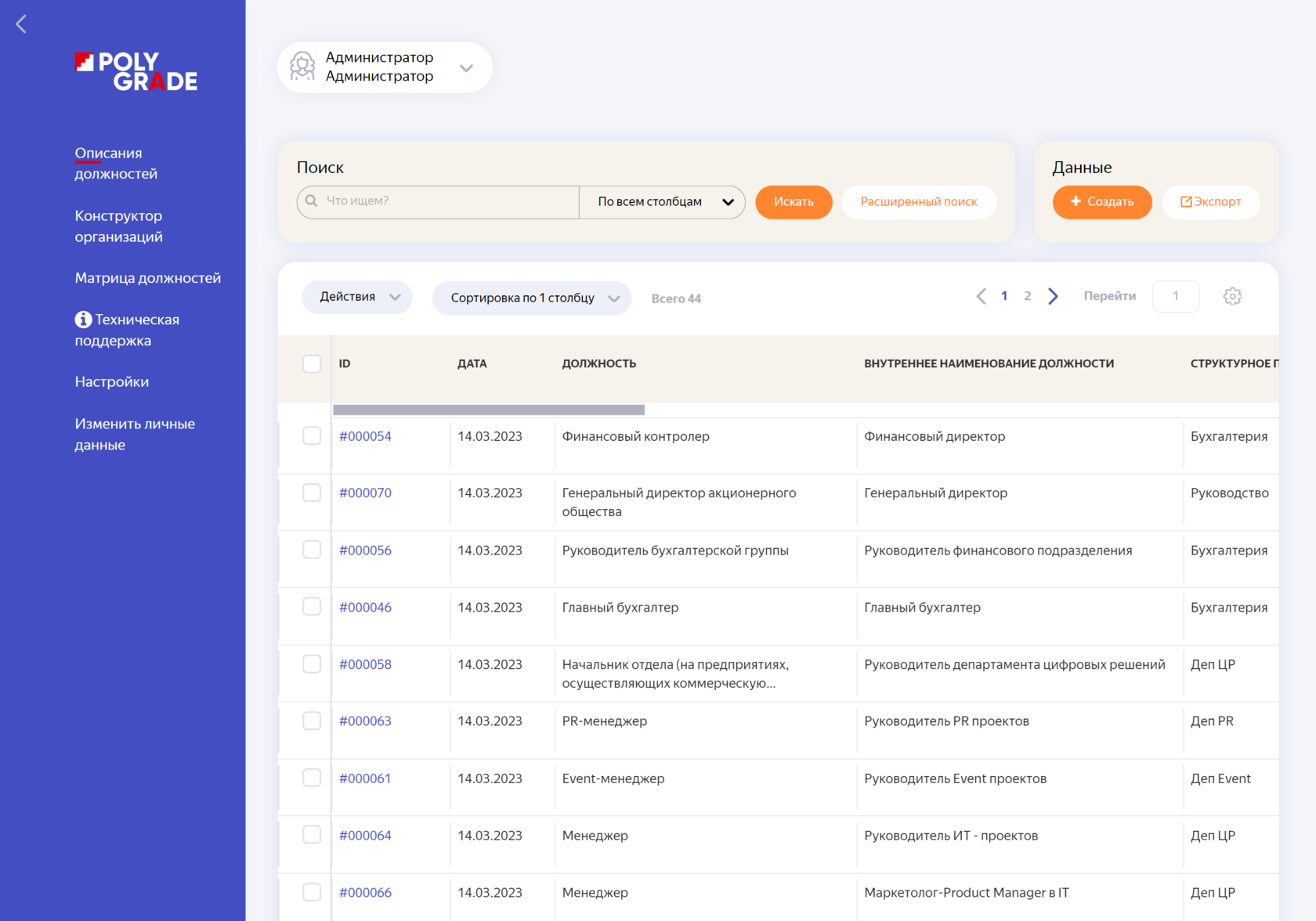
Task: Select checkbox for row #000066
Action: click(312, 892)
